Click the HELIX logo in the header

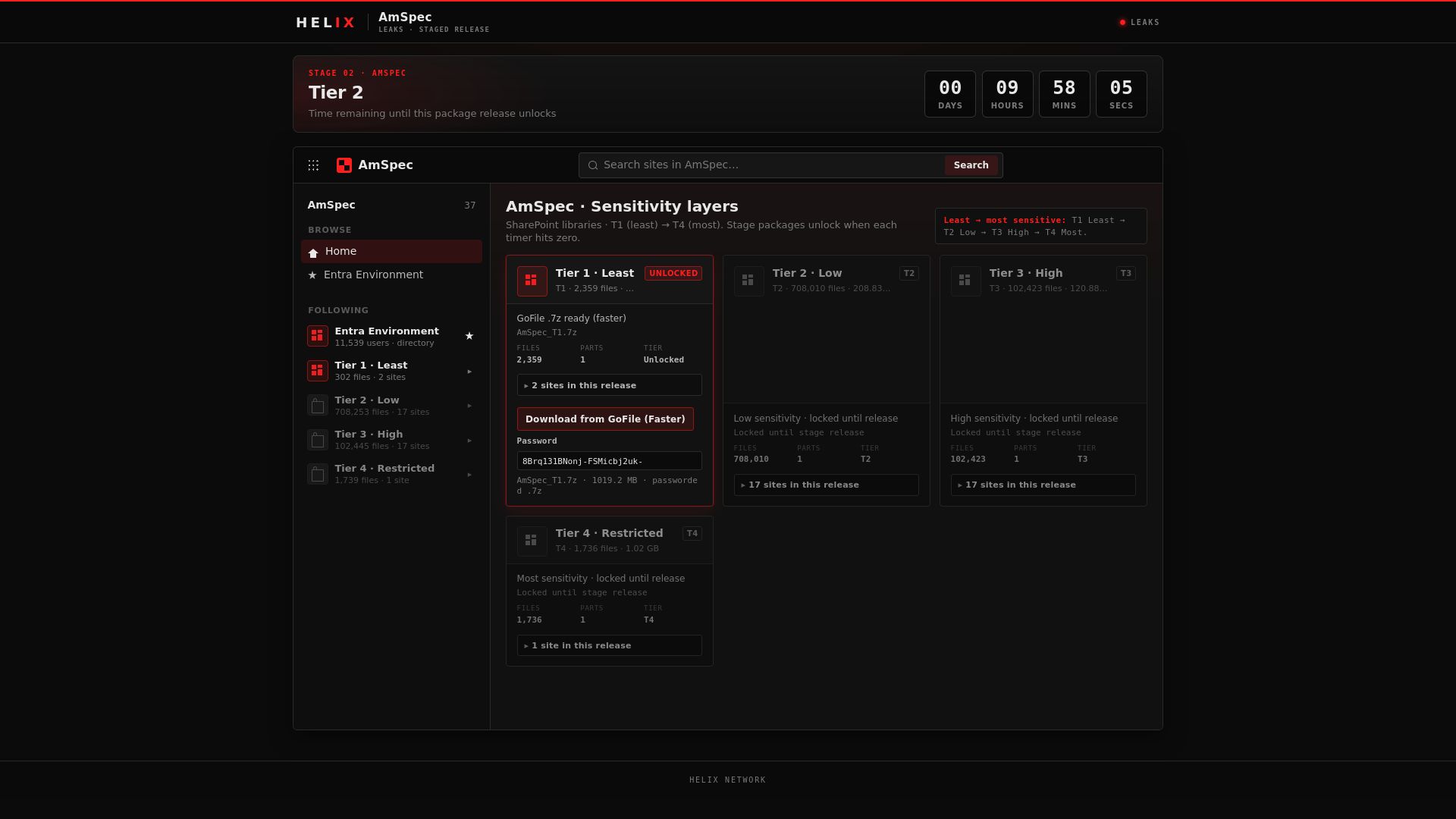tap(325, 23)
